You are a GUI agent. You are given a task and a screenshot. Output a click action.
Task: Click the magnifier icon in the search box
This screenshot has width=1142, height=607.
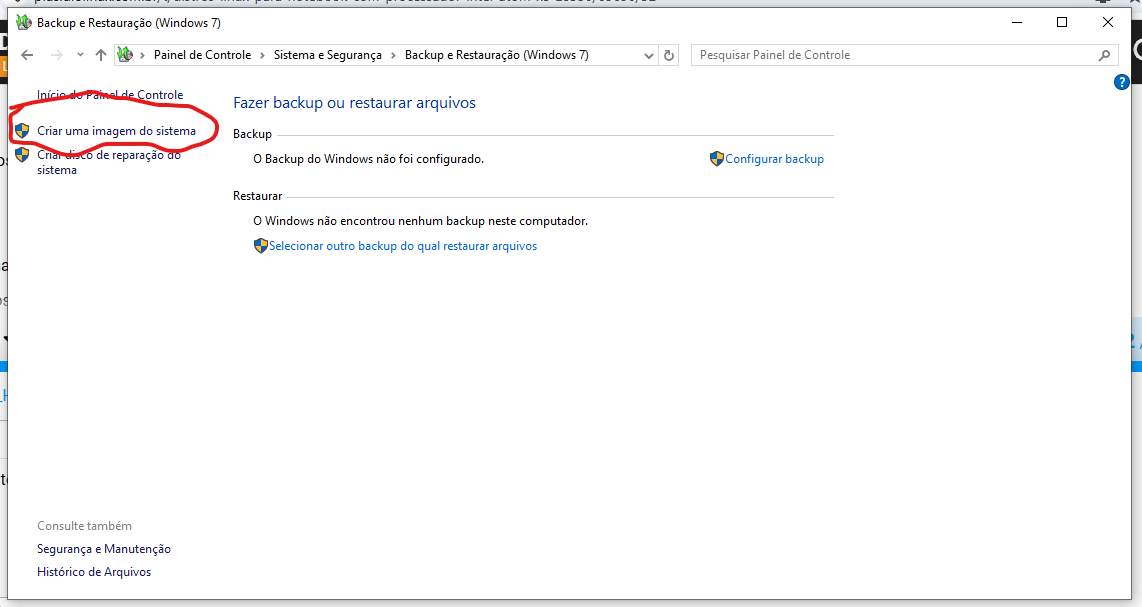pyautogui.click(x=1104, y=55)
